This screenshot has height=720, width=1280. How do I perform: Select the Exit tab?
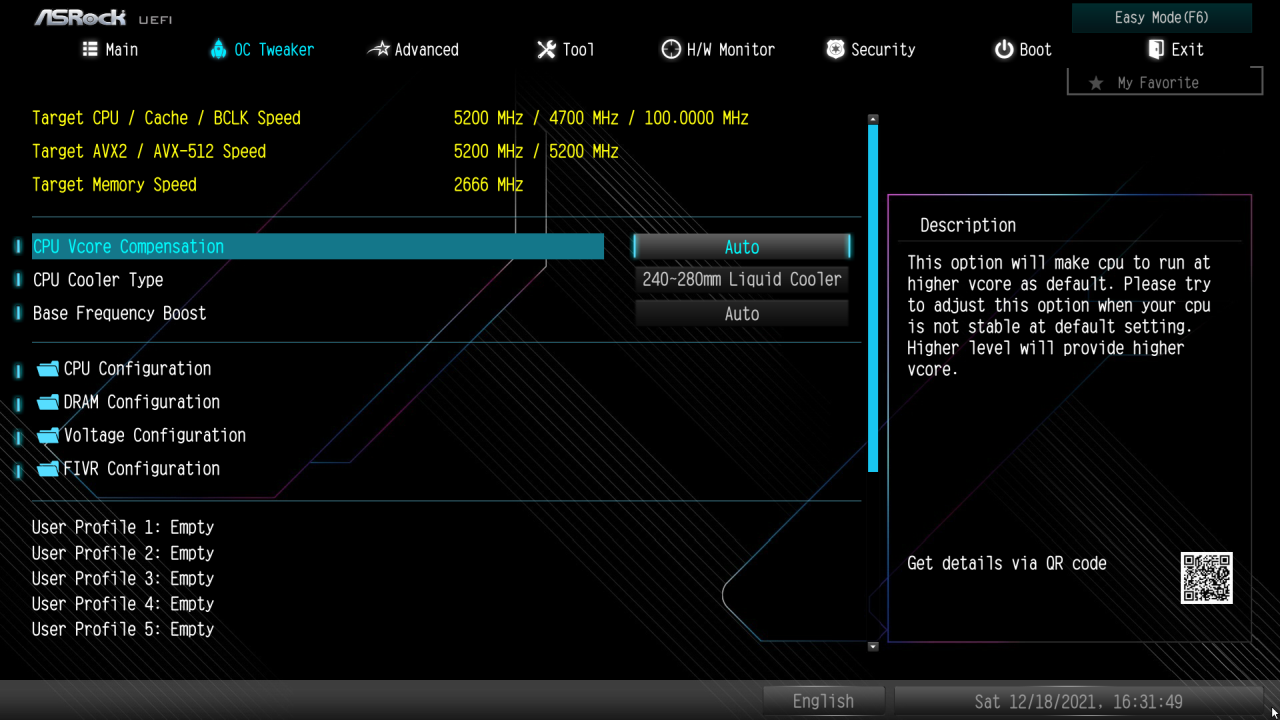point(1176,49)
